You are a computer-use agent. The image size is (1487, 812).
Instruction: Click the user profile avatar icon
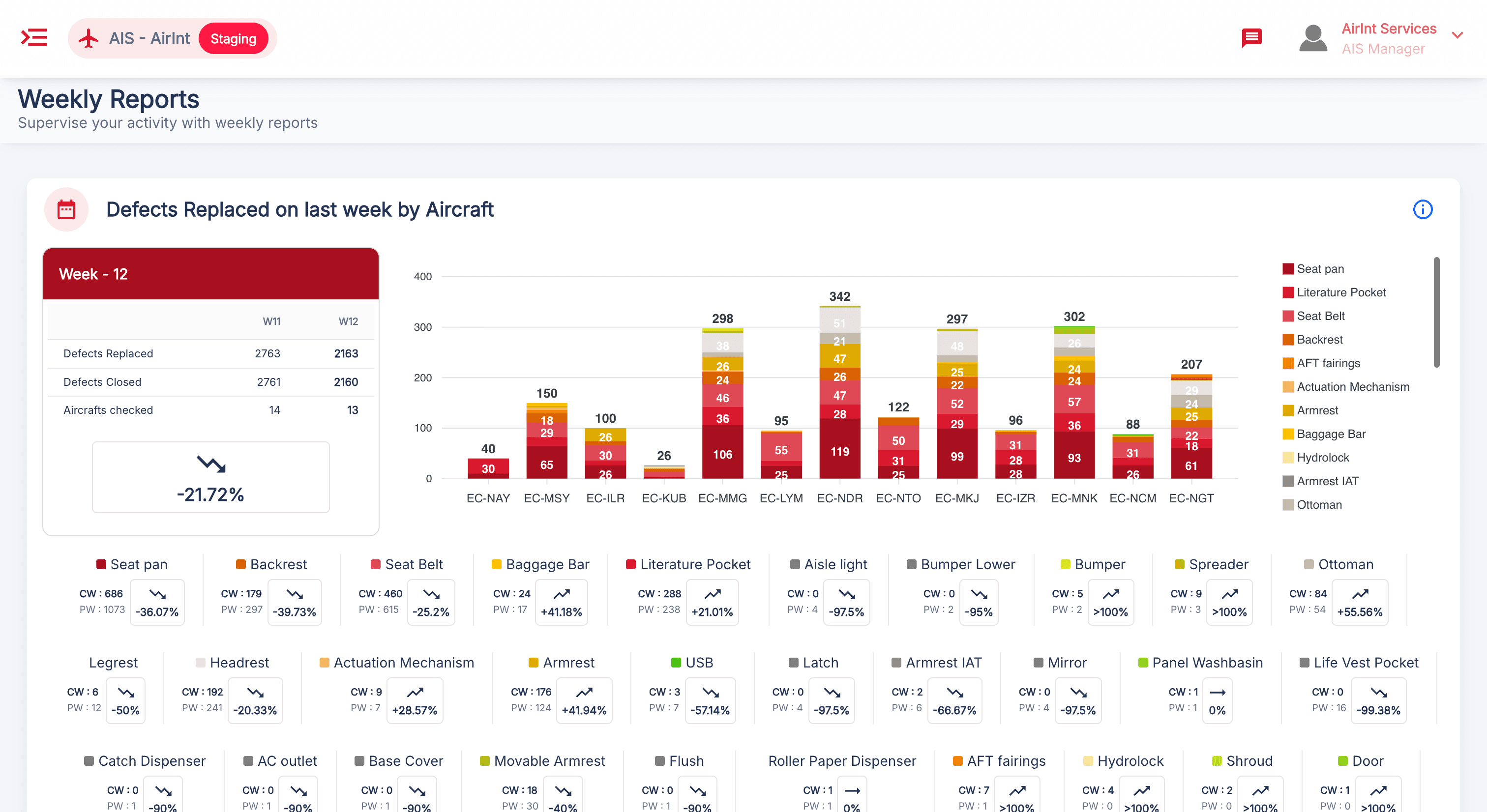pyautogui.click(x=1312, y=39)
